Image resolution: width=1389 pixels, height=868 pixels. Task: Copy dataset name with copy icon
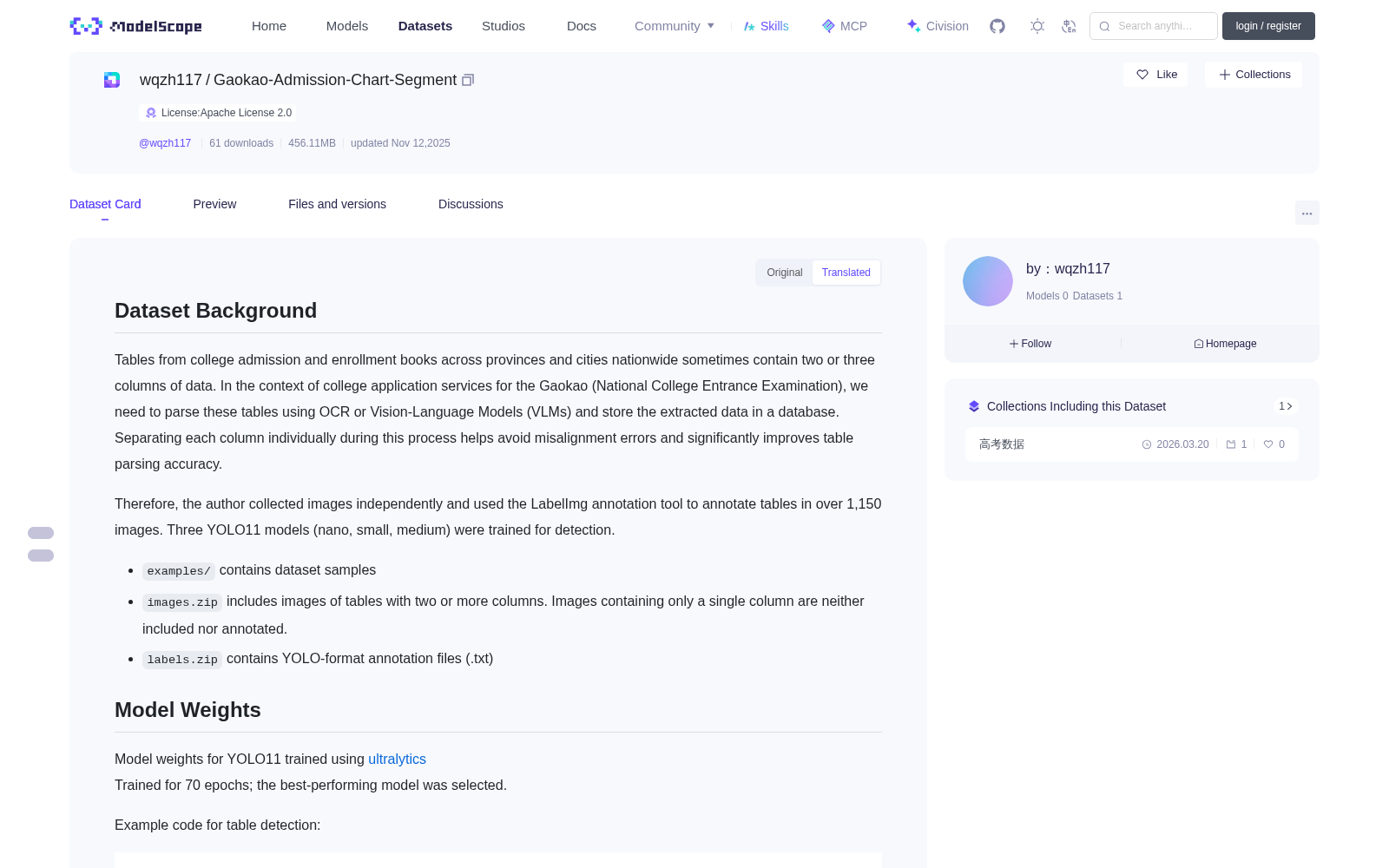pos(468,80)
